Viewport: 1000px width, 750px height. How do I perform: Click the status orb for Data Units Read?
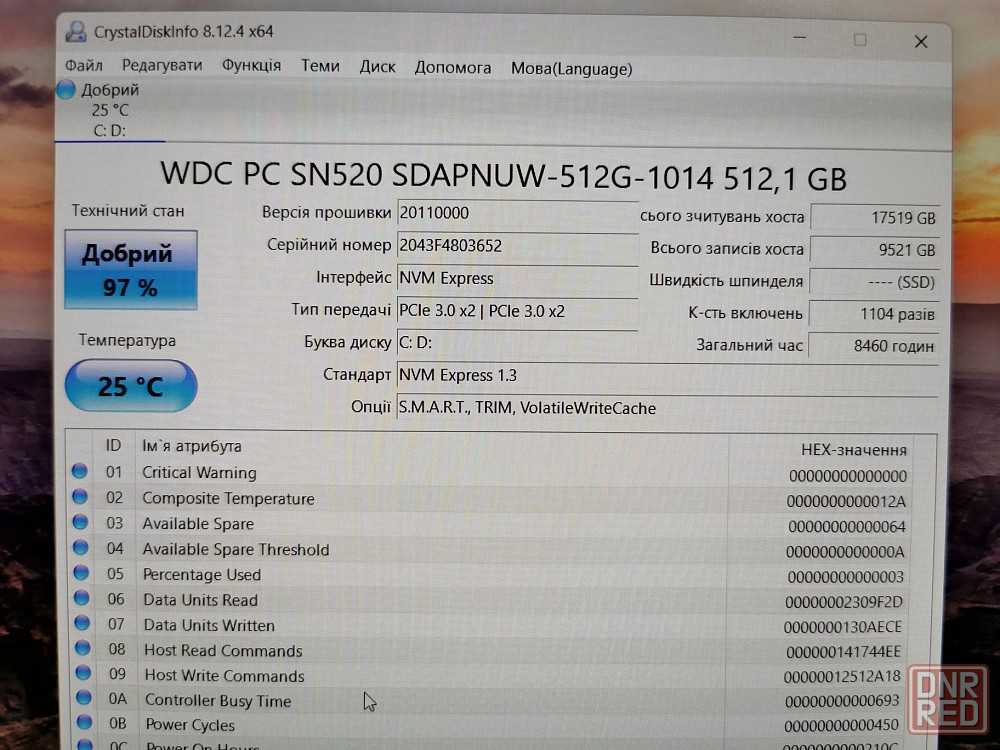(x=82, y=598)
